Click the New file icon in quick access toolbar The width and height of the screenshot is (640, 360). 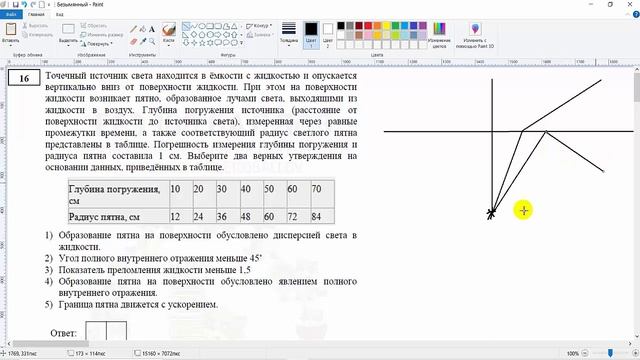[41, 4]
